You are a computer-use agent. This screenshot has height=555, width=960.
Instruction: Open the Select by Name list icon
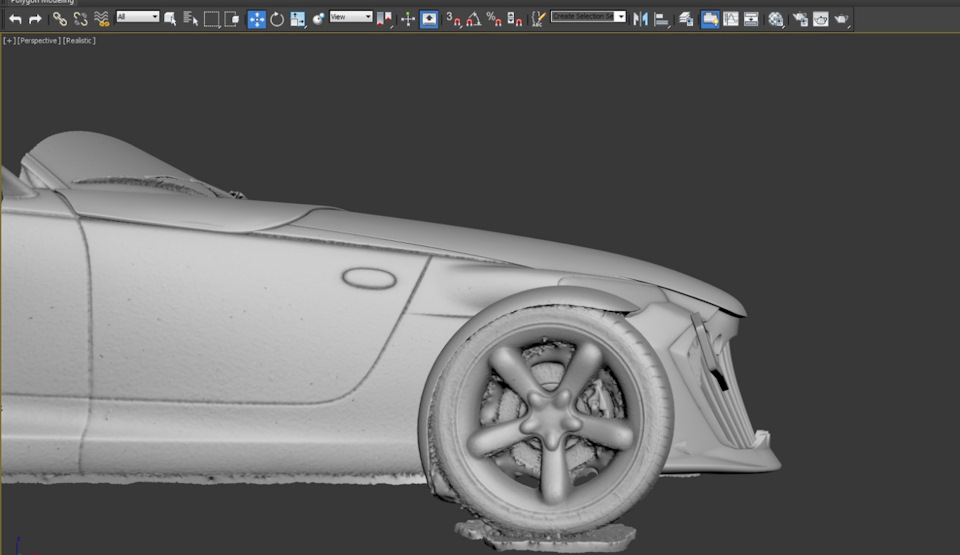[x=190, y=19]
